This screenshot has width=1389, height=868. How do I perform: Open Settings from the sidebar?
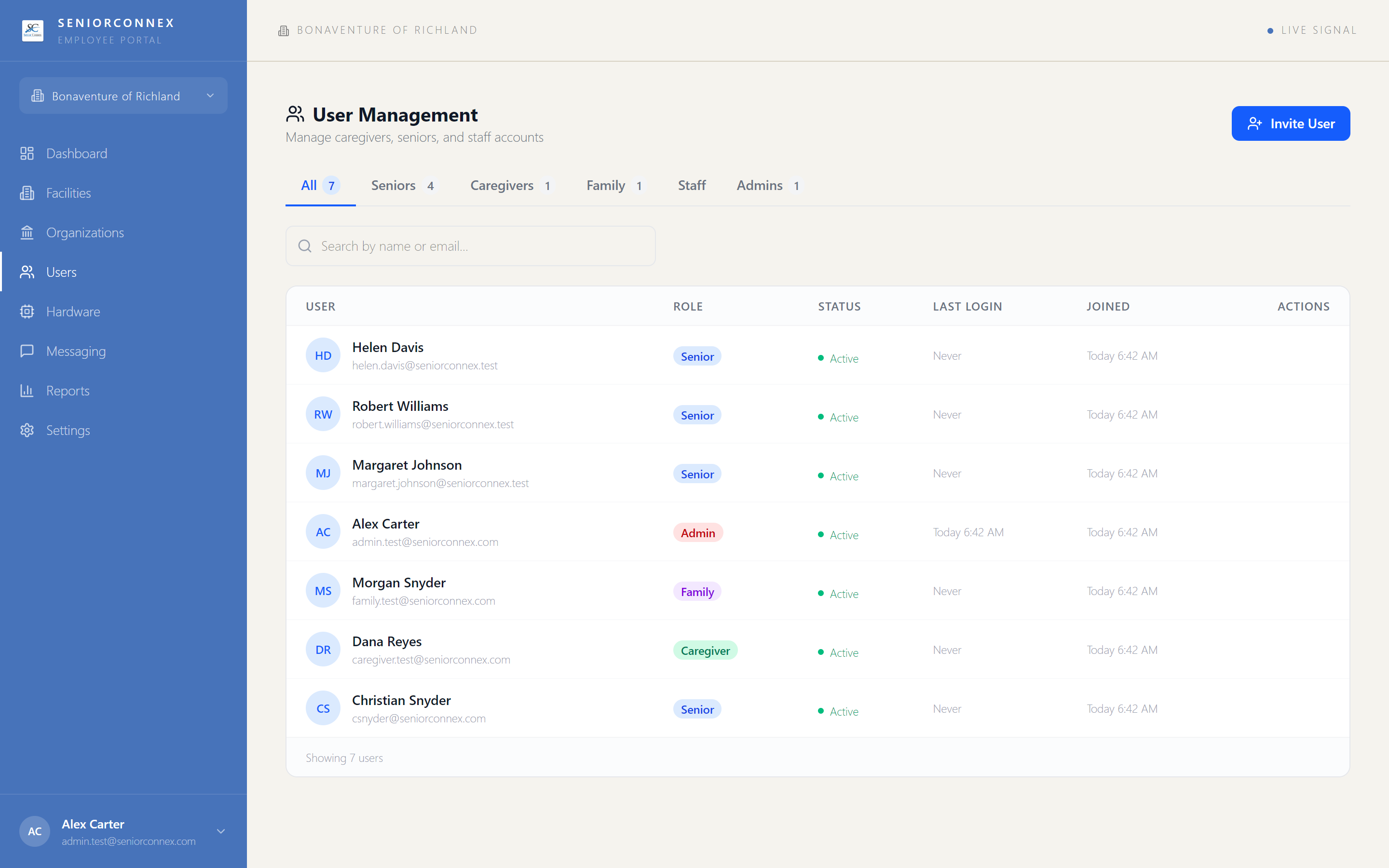pos(123,431)
